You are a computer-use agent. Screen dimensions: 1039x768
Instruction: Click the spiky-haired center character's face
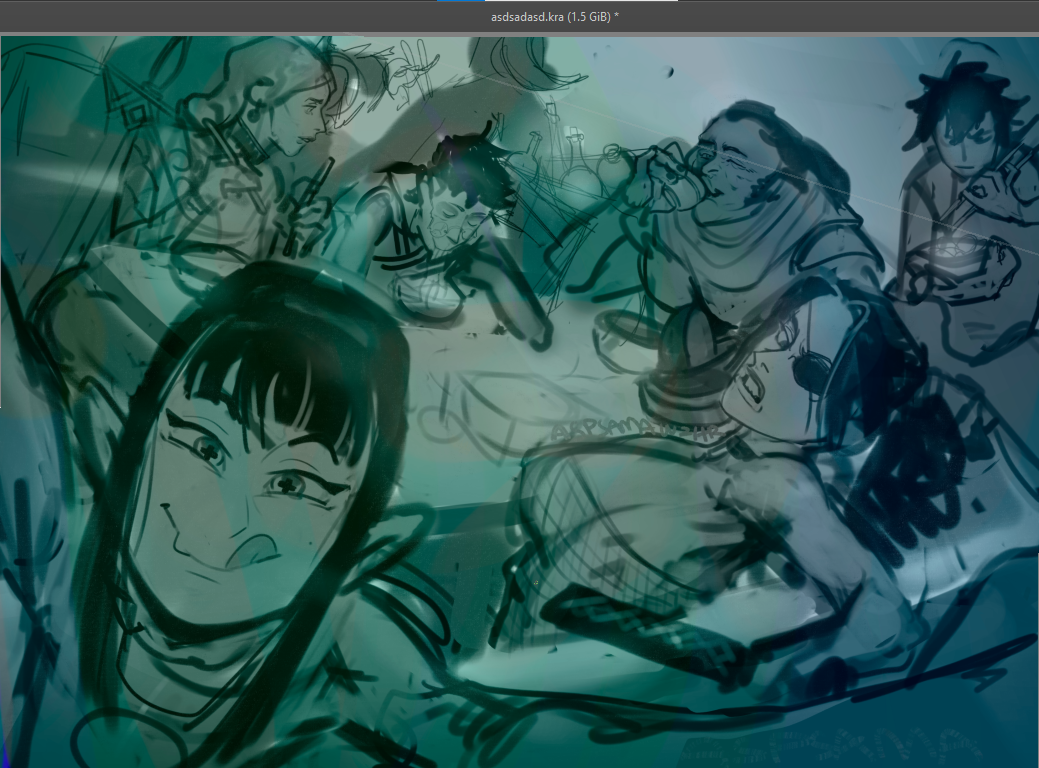(447, 212)
